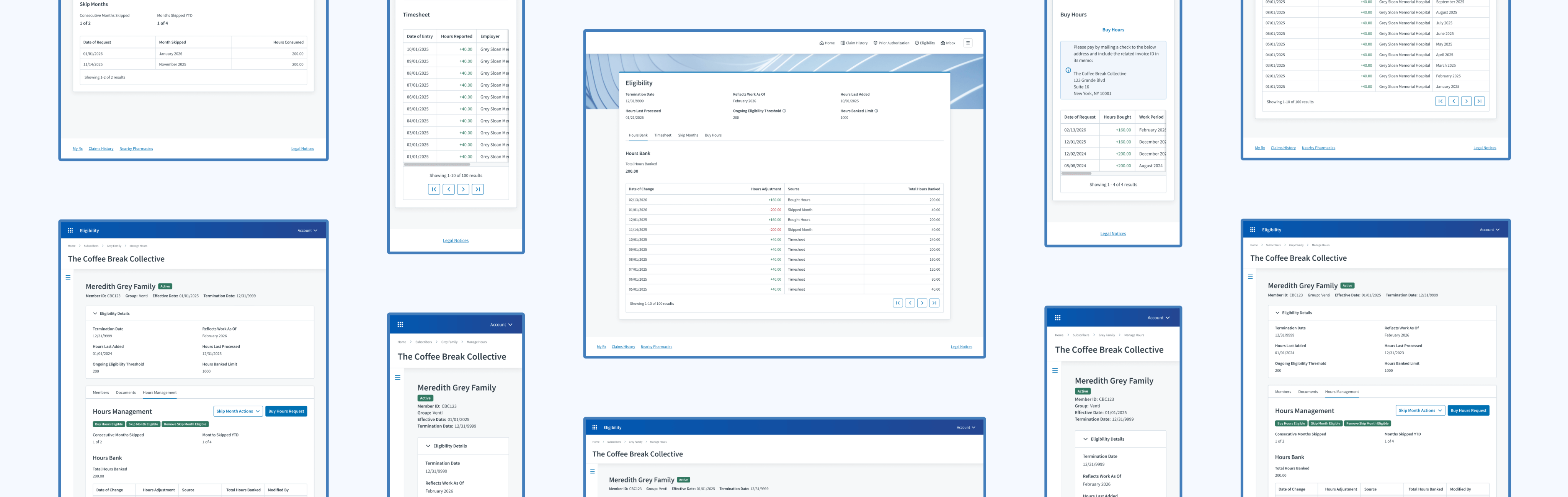Click the Home icon in the top navigation
The width and height of the screenshot is (1568, 497).
(x=822, y=43)
